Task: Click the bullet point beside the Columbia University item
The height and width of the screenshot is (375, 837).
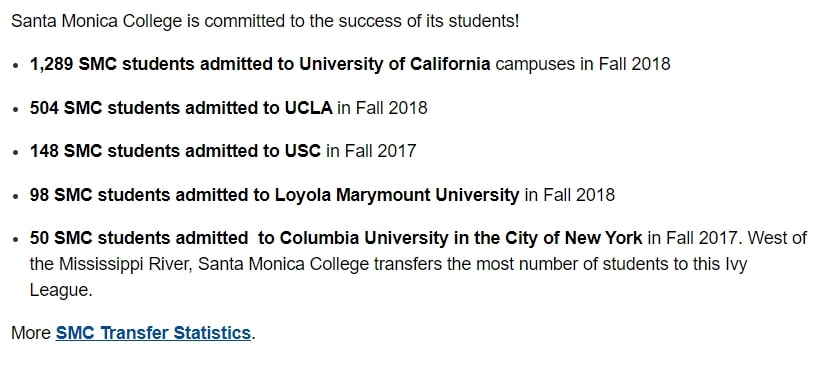Action: click(16, 239)
